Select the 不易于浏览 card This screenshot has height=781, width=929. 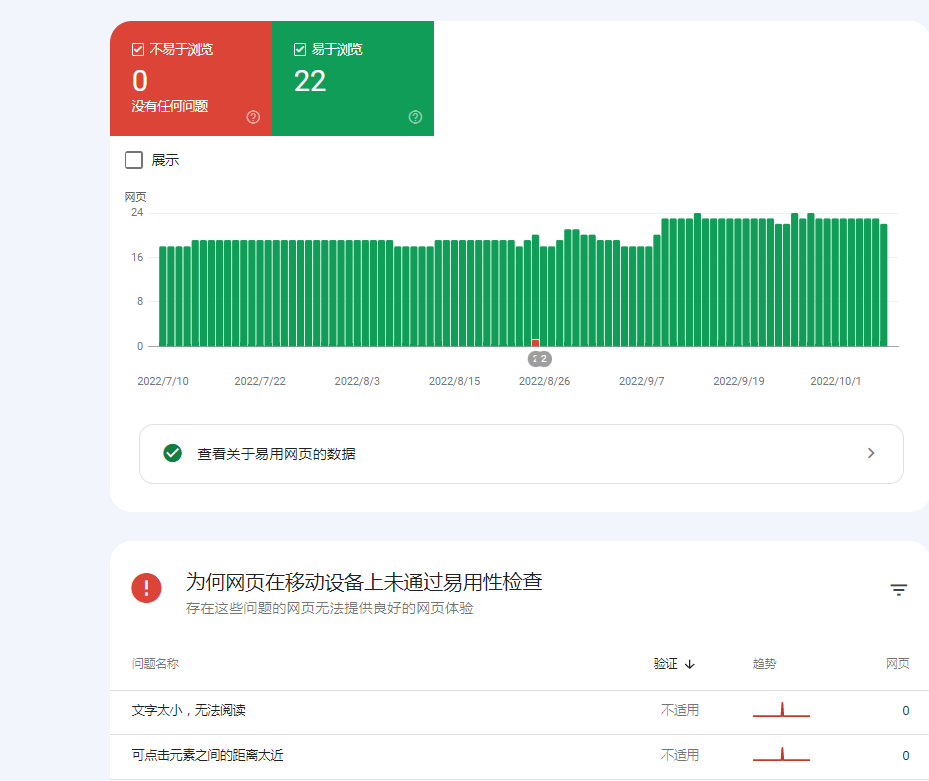pyautogui.click(x=191, y=78)
